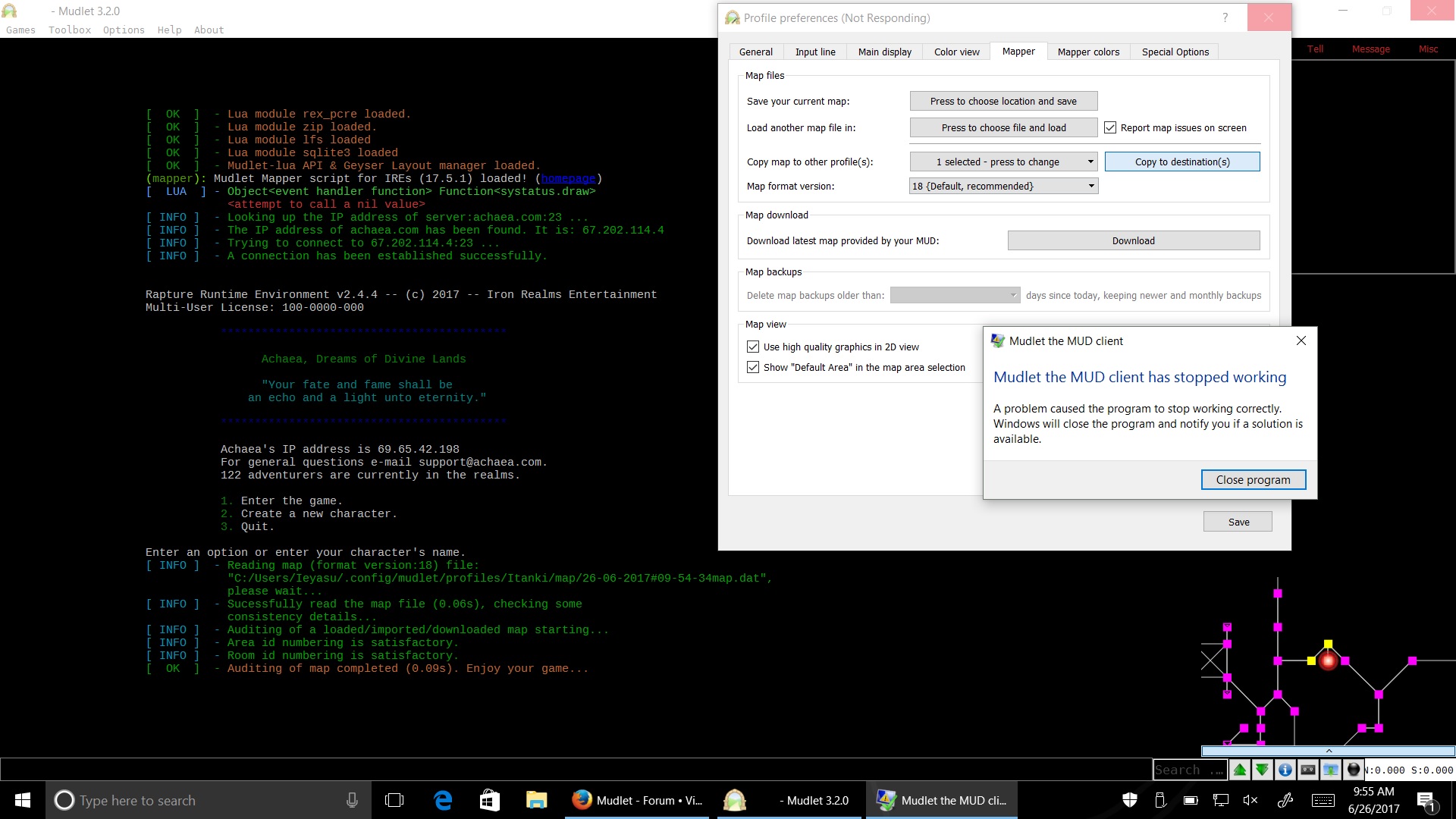Click the main command input line

coord(575,769)
